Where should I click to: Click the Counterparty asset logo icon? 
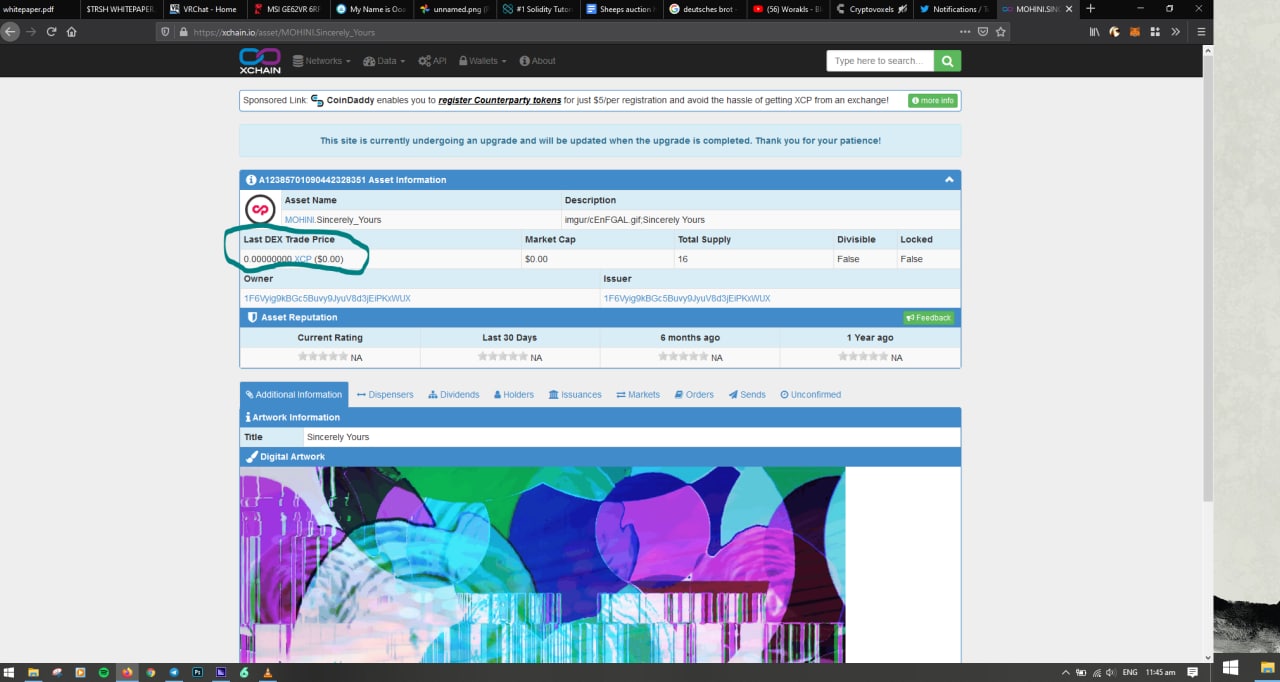click(x=260, y=209)
